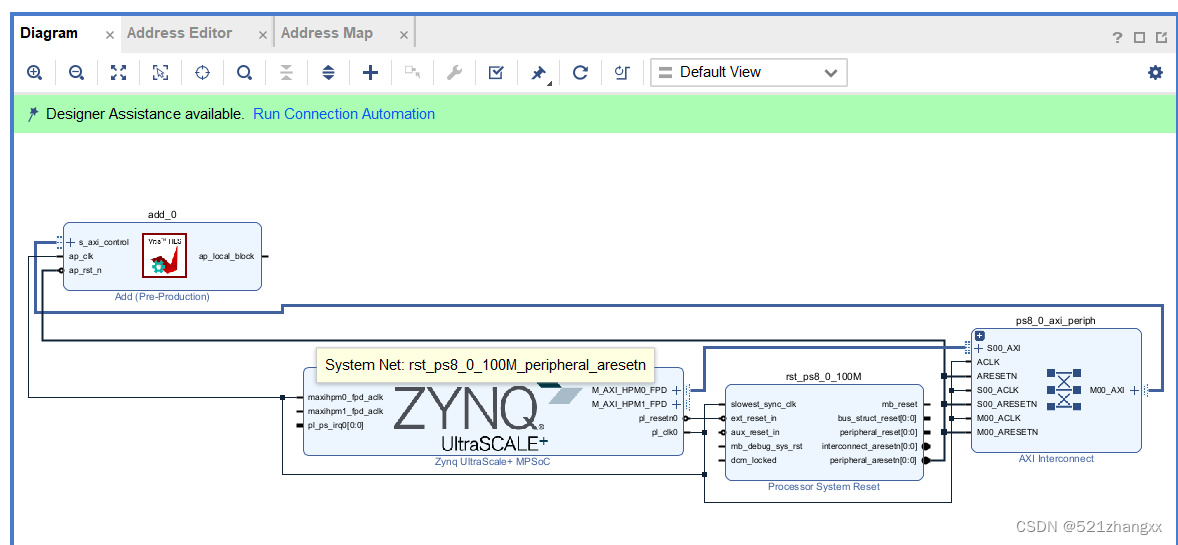Select the aux_reset_in pin

point(754,431)
